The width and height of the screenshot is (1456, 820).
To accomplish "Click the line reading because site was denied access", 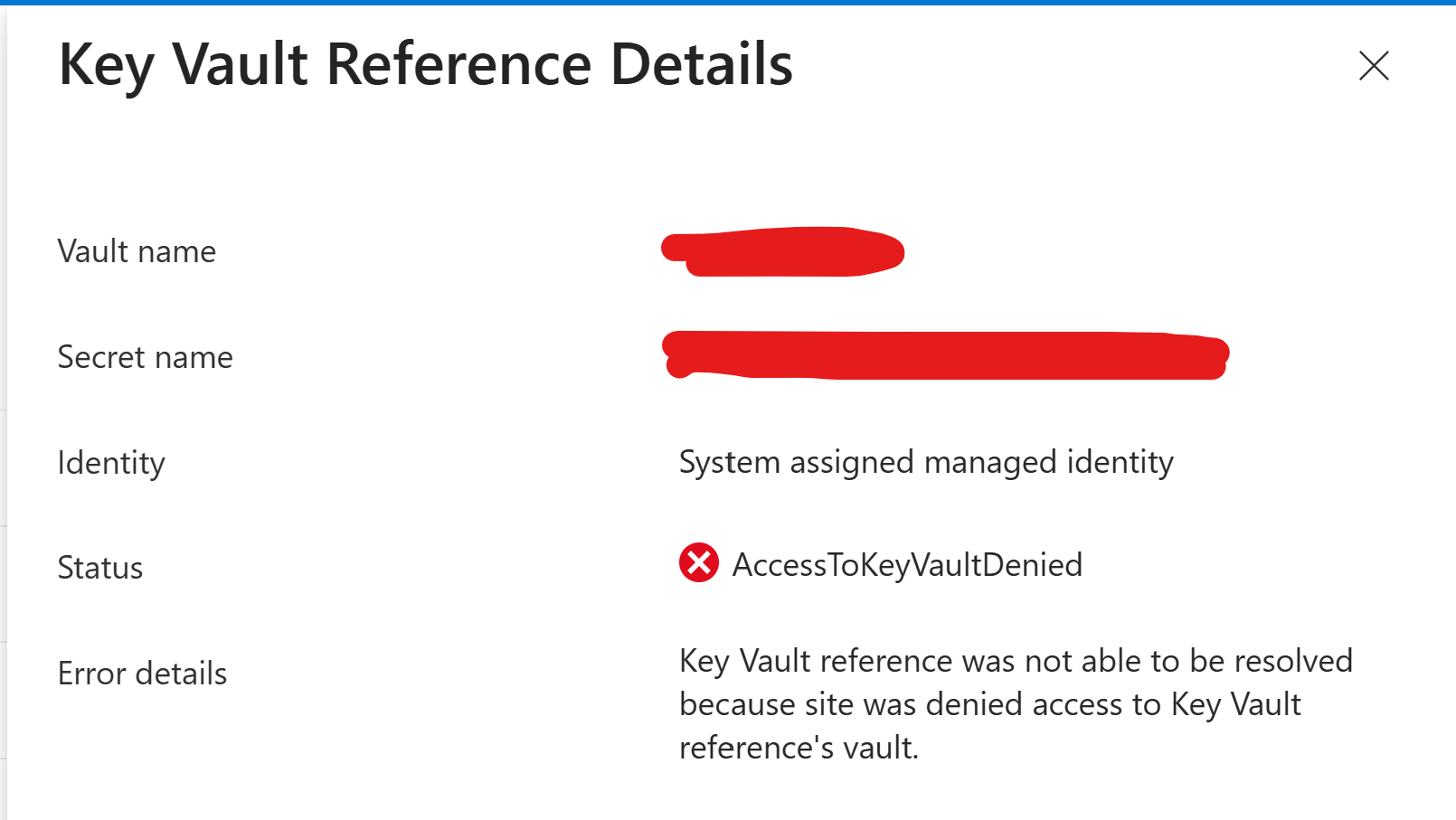I will pos(989,704).
